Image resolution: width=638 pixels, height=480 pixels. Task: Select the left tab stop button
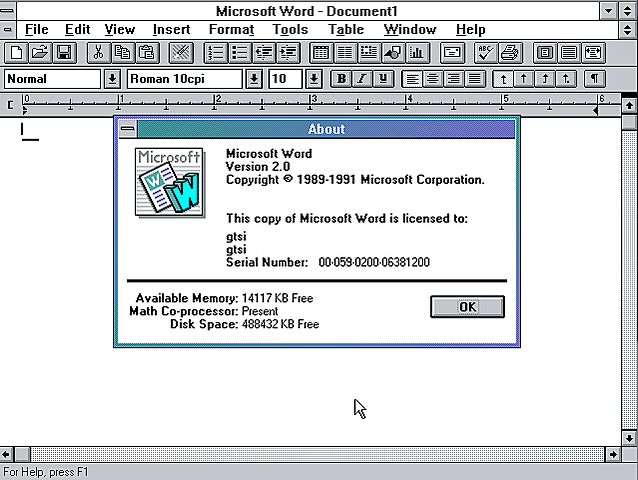(503, 79)
